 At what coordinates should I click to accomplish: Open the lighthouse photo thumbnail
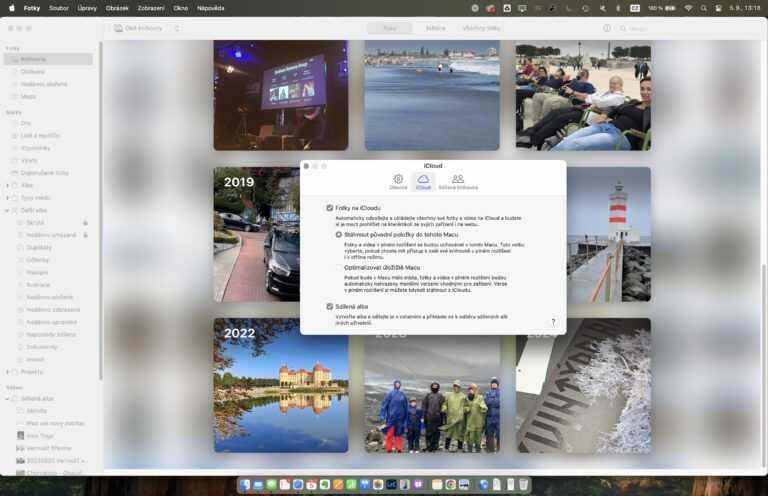[x=609, y=235]
